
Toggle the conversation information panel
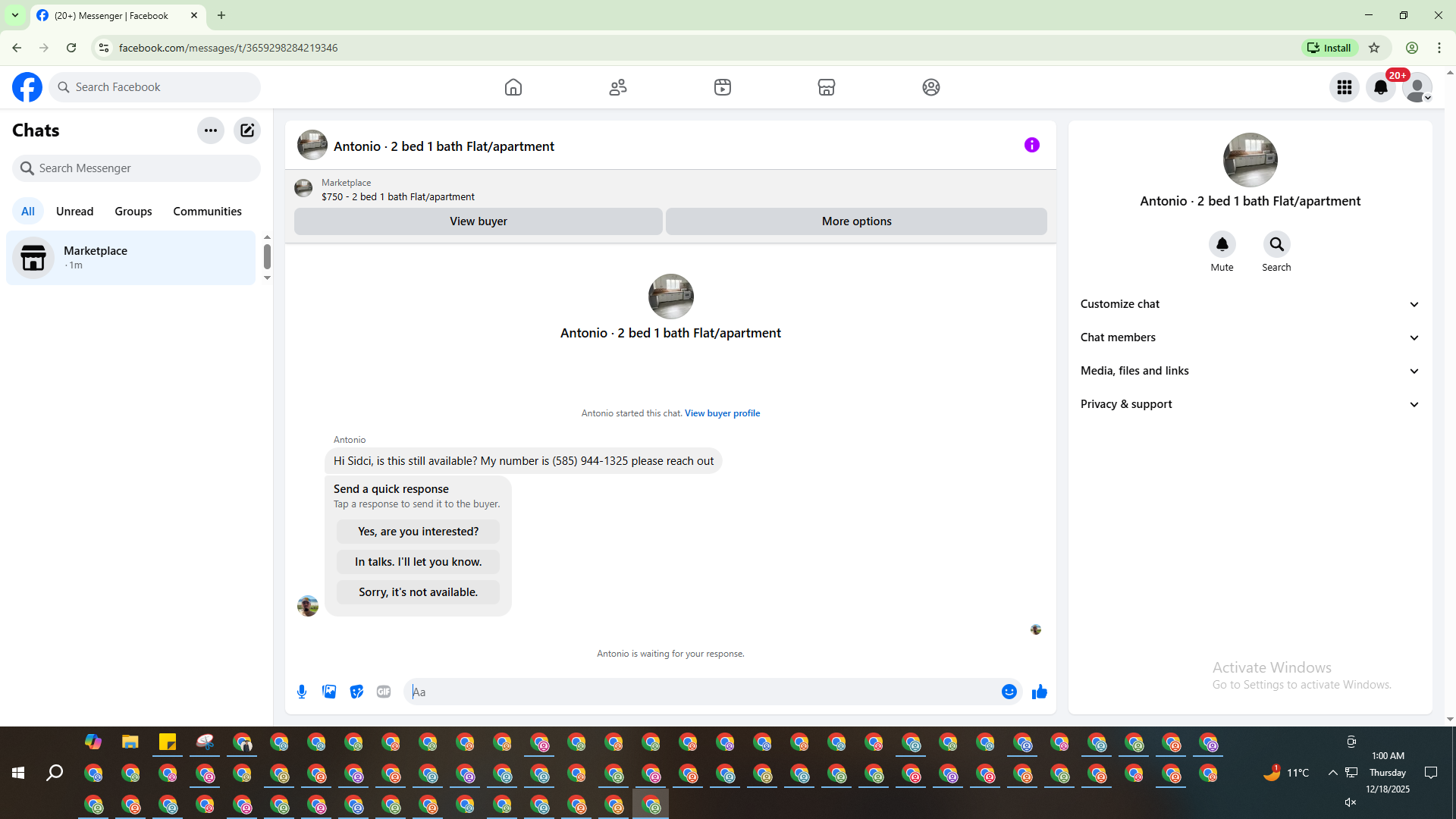[x=1031, y=145]
